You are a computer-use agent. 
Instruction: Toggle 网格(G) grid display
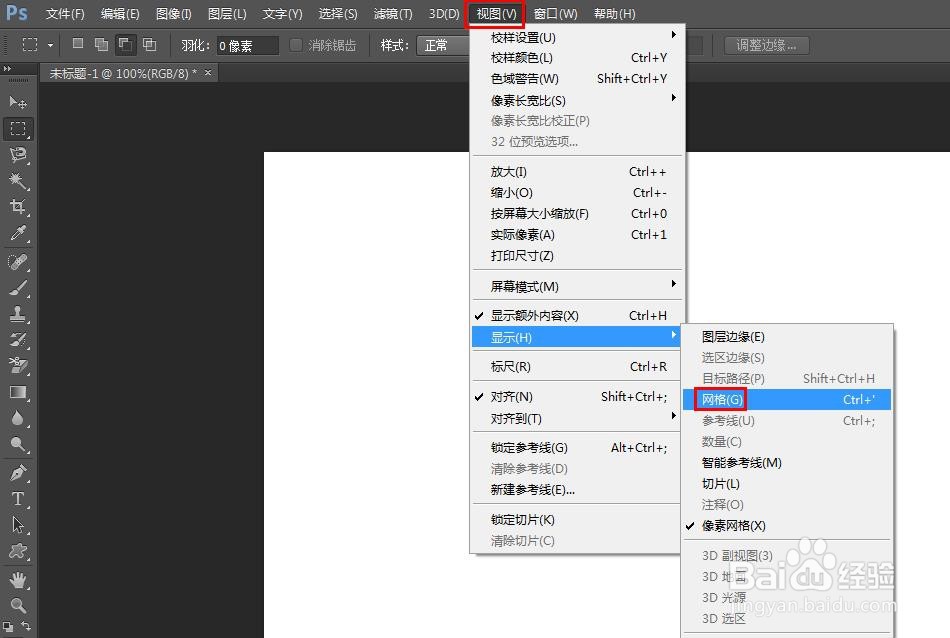point(786,400)
